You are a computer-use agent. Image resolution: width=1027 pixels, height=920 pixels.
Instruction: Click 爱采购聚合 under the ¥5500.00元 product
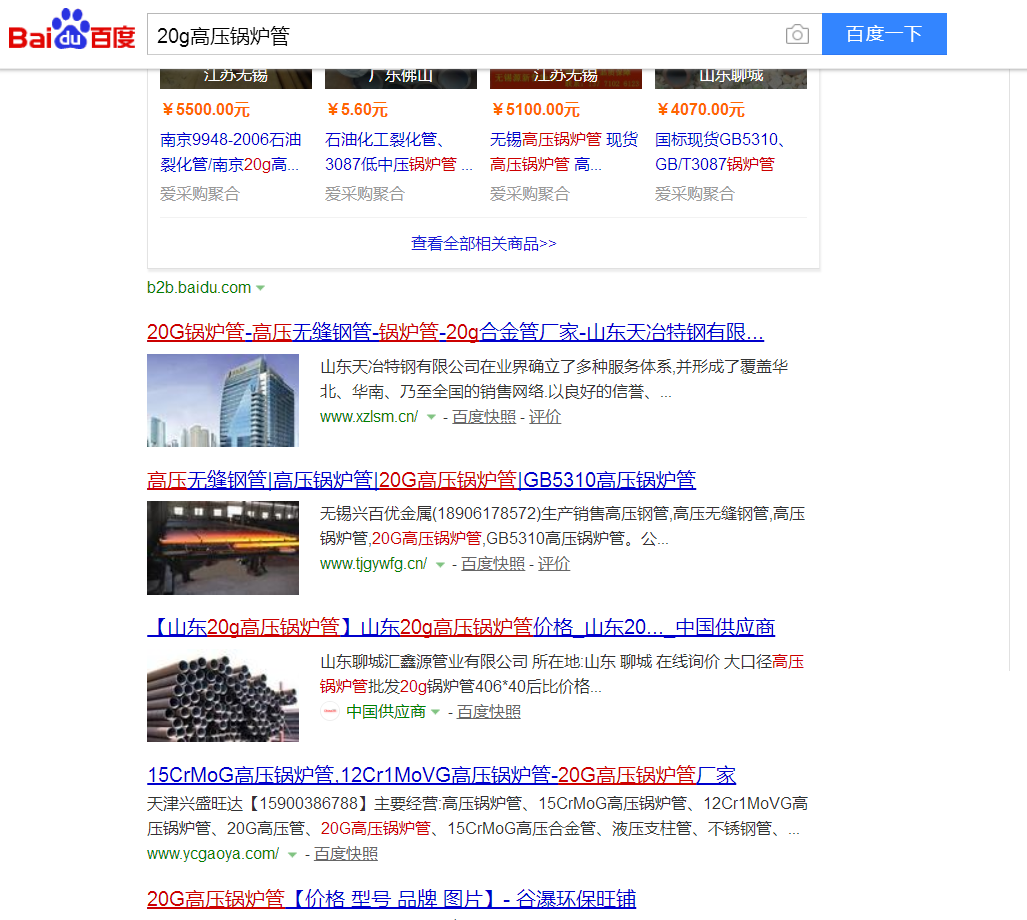(x=200, y=194)
